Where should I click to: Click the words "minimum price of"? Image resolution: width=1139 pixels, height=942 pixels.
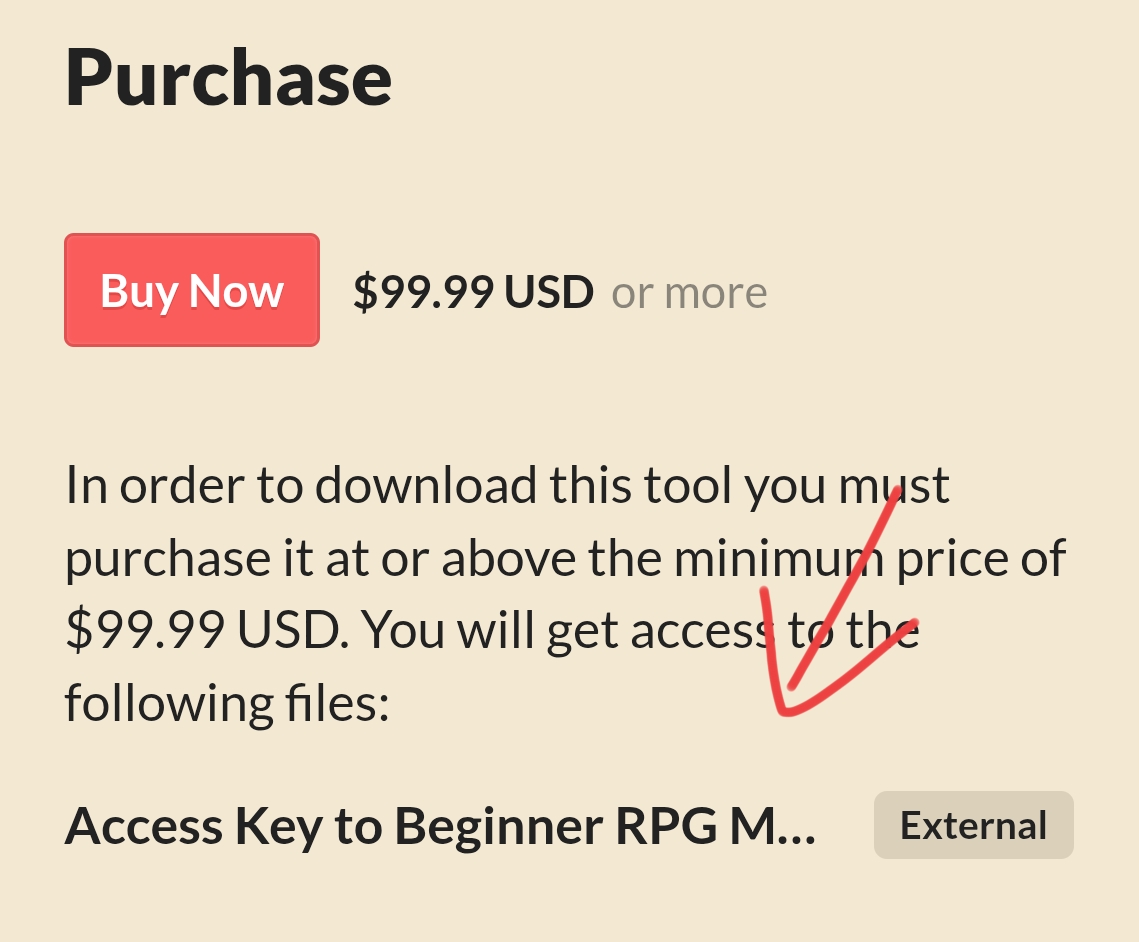coord(870,558)
